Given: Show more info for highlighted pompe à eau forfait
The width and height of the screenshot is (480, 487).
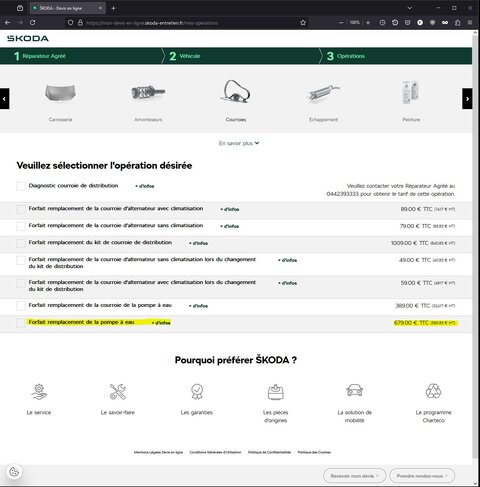Looking at the screenshot, I should click(161, 323).
